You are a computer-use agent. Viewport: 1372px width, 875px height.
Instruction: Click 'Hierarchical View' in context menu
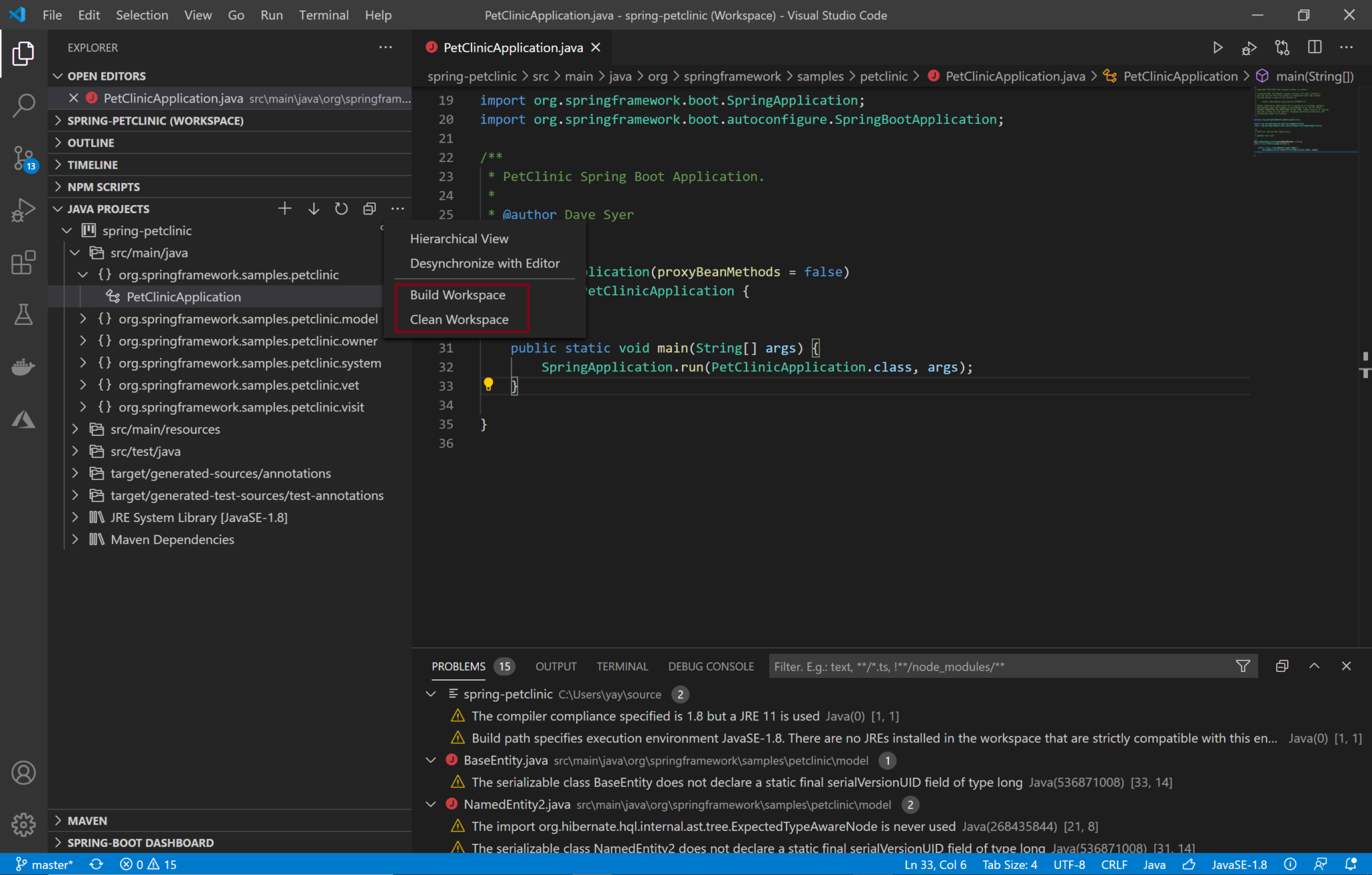460,238
